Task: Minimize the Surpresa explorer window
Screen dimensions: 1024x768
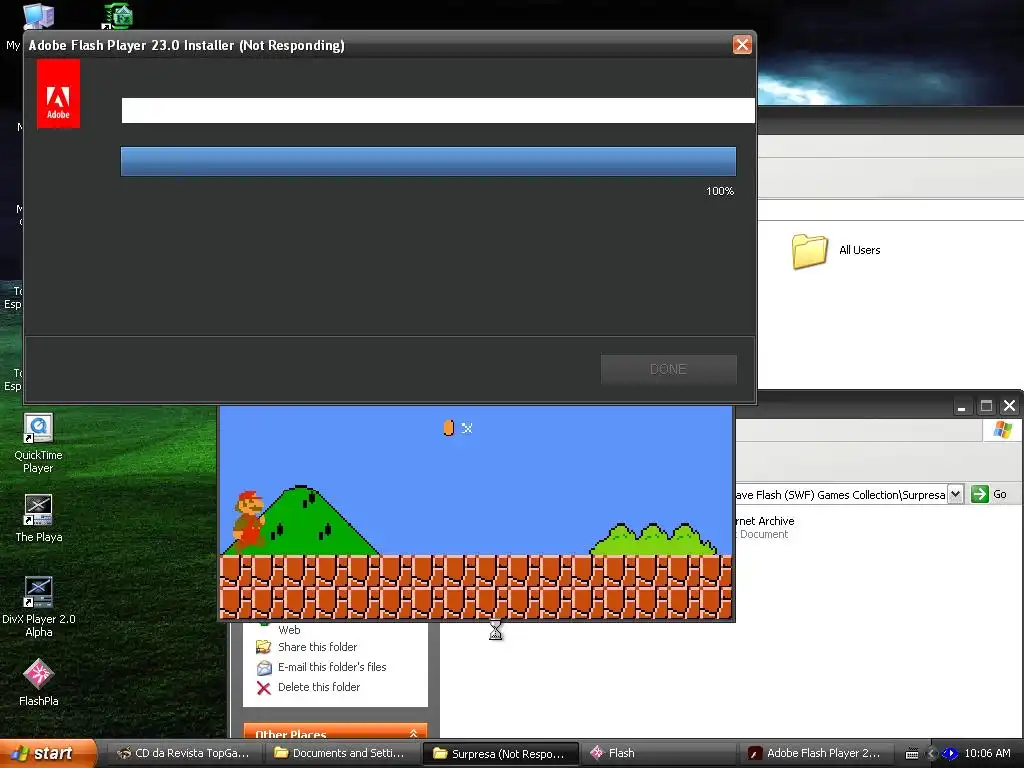Action: point(961,406)
